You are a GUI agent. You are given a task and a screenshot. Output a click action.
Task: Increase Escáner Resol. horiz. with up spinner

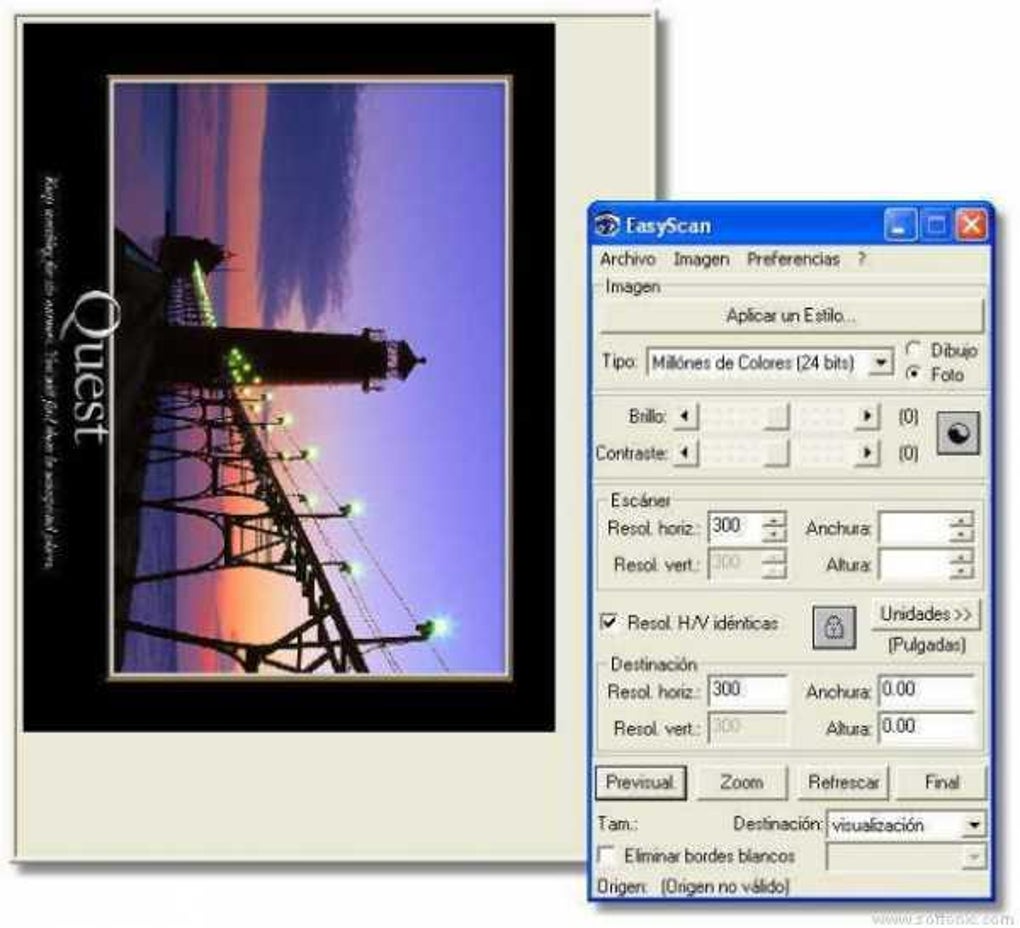coord(774,520)
